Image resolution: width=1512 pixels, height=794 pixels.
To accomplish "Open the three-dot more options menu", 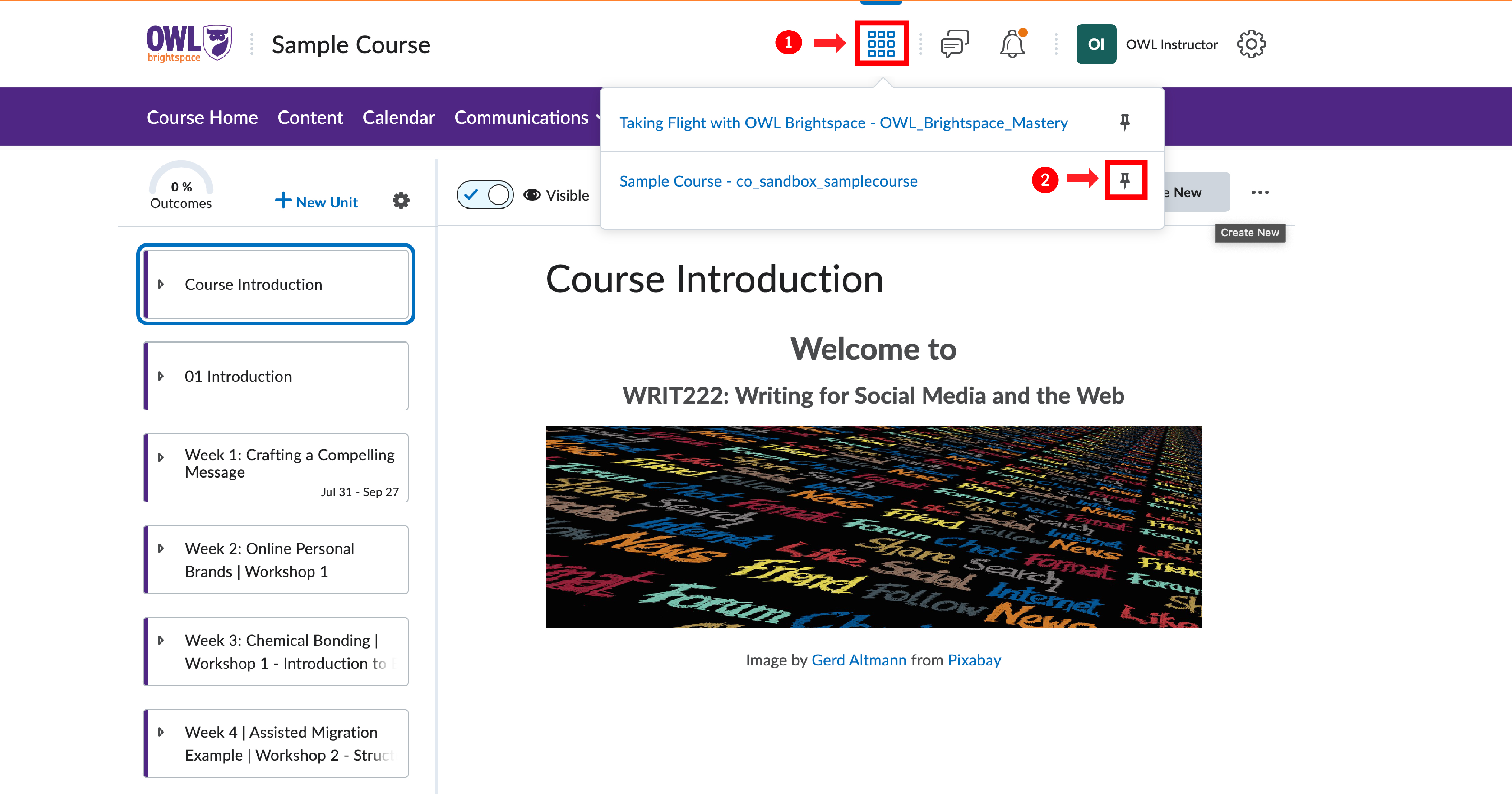I will click(x=1259, y=193).
